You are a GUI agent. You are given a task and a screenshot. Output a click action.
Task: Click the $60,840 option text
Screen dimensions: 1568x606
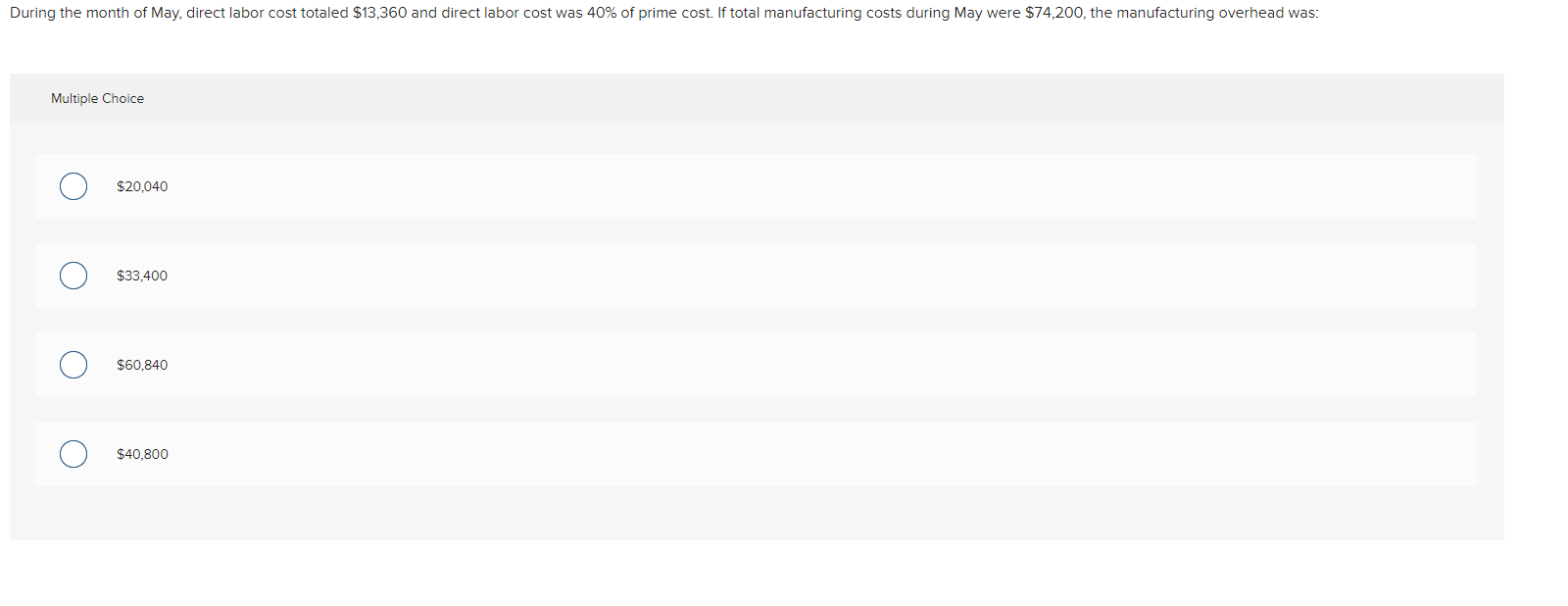142,365
